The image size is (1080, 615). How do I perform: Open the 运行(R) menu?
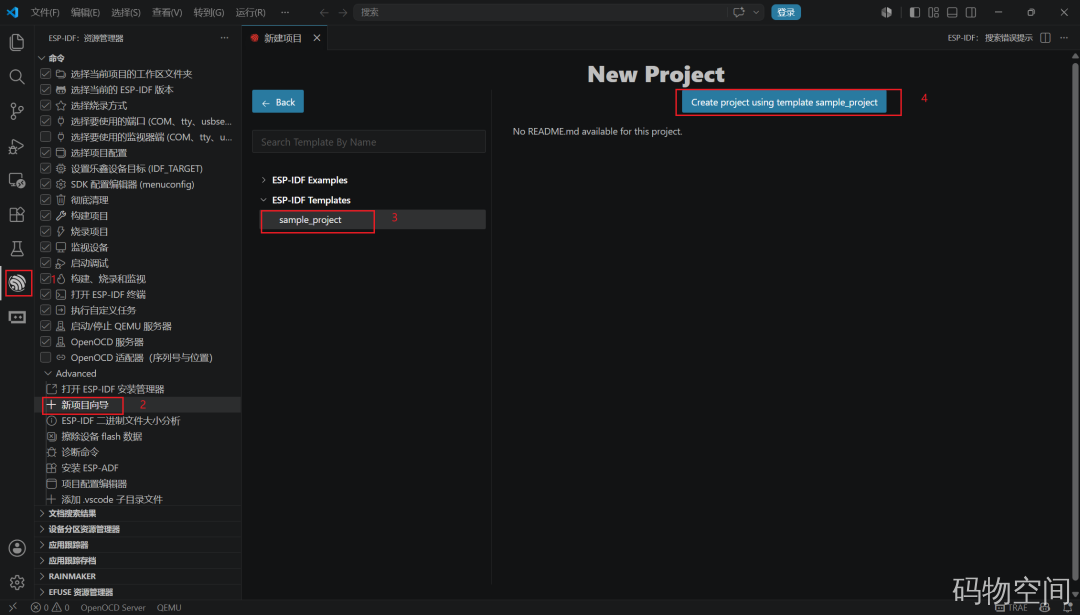251,12
